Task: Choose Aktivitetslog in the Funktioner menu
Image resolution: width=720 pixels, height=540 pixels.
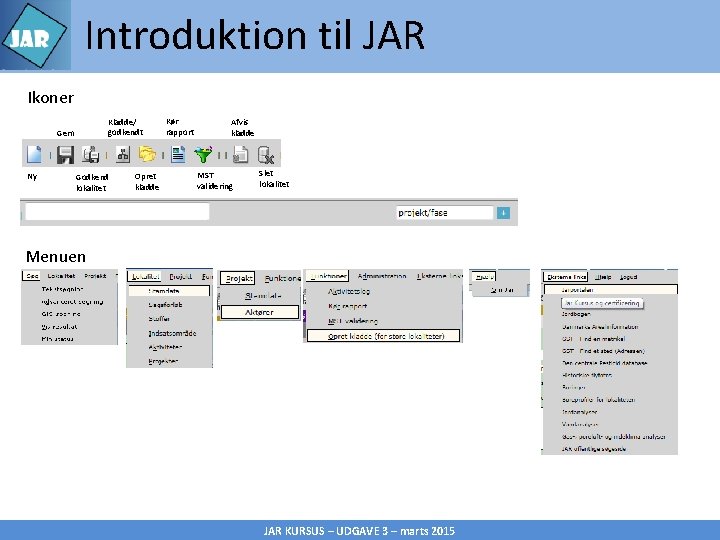Action: pyautogui.click(x=349, y=291)
